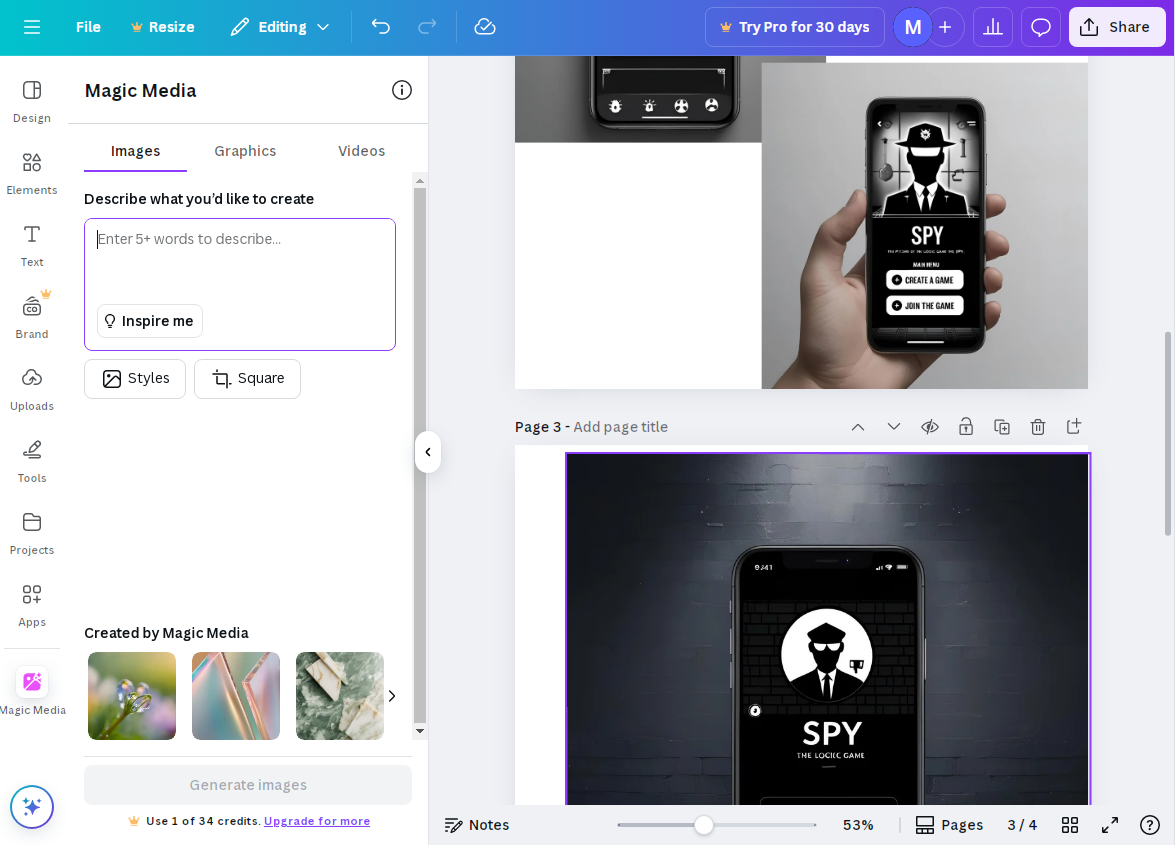The height and width of the screenshot is (845, 1175).
Task: Open the Text sidebar panel
Action: [x=31, y=245]
